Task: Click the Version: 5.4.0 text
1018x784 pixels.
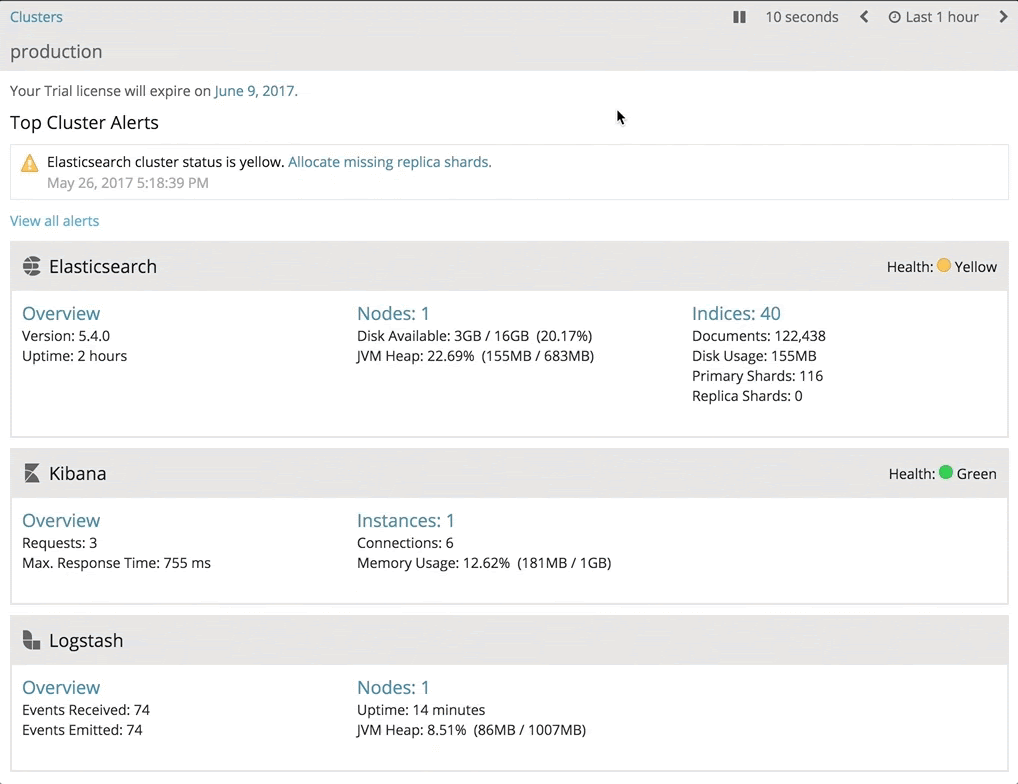Action: pyautogui.click(x=66, y=336)
